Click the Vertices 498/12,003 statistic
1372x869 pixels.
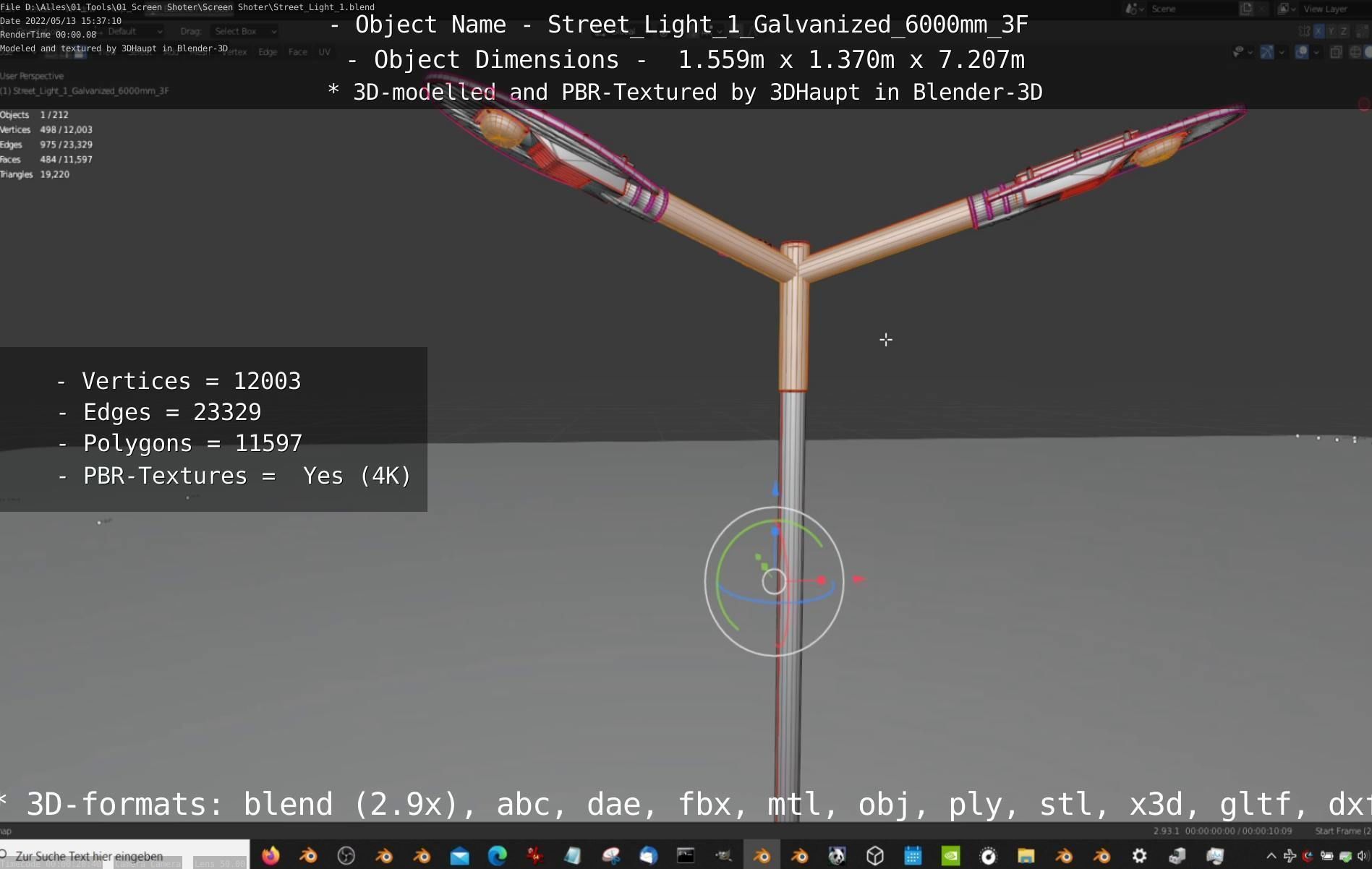click(x=46, y=130)
